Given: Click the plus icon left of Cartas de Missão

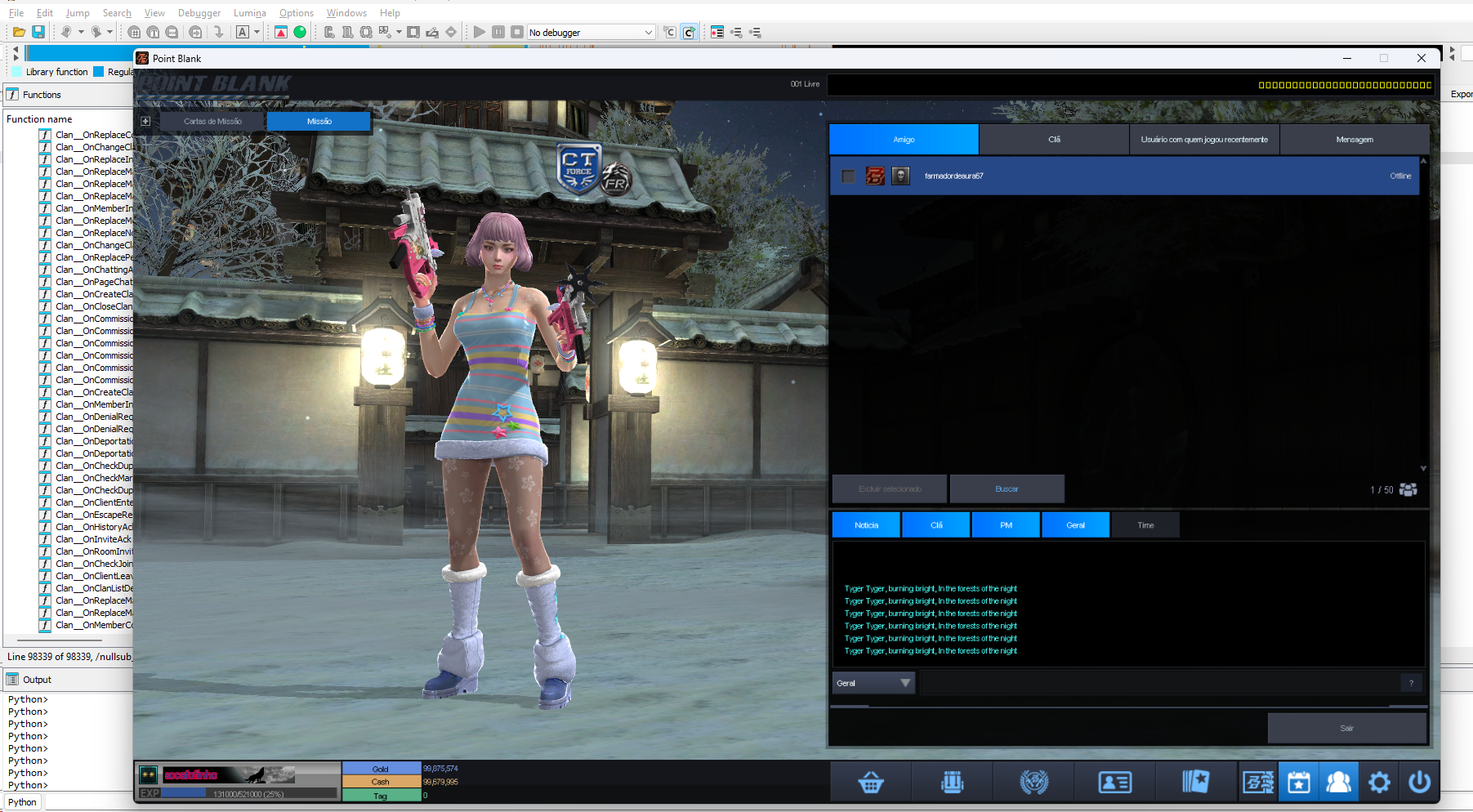Looking at the screenshot, I should point(145,121).
